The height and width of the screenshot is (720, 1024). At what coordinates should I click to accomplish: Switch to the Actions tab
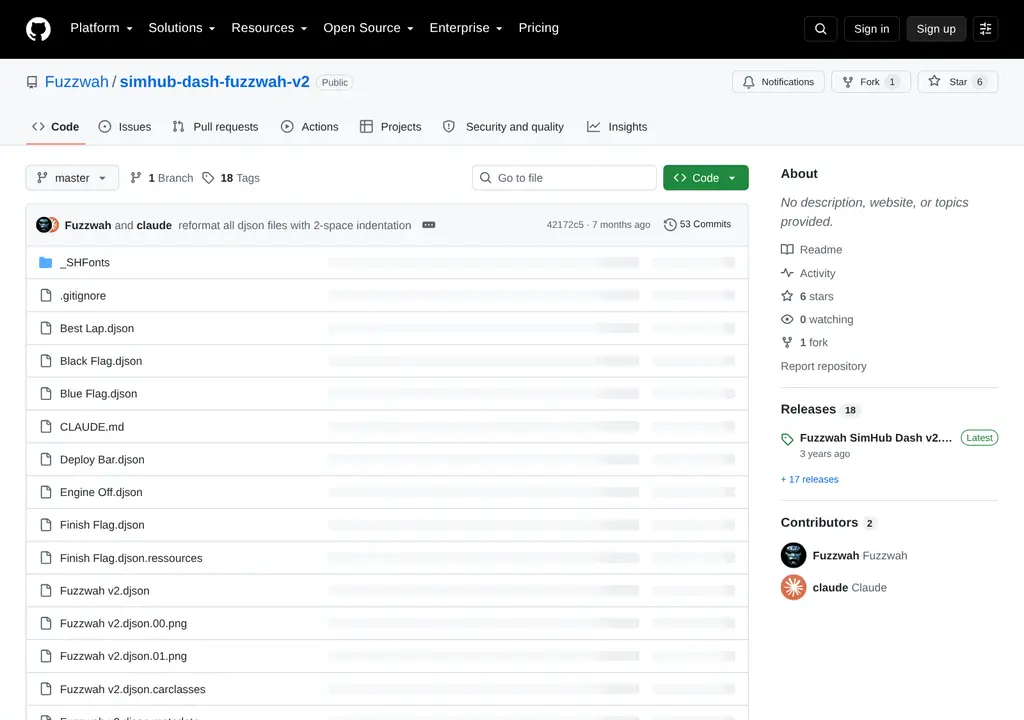(x=310, y=127)
